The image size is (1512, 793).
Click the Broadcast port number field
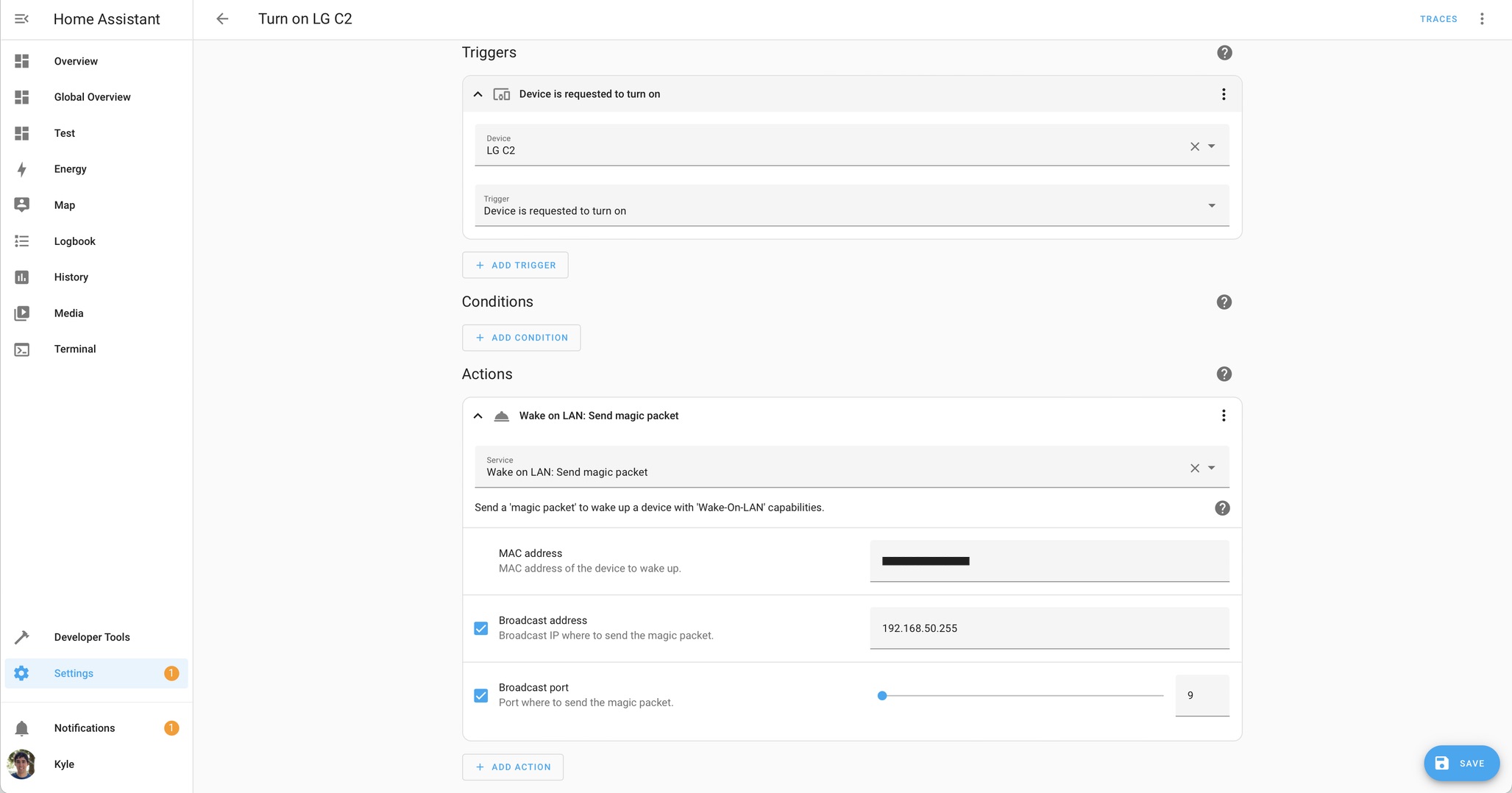pyautogui.click(x=1202, y=695)
